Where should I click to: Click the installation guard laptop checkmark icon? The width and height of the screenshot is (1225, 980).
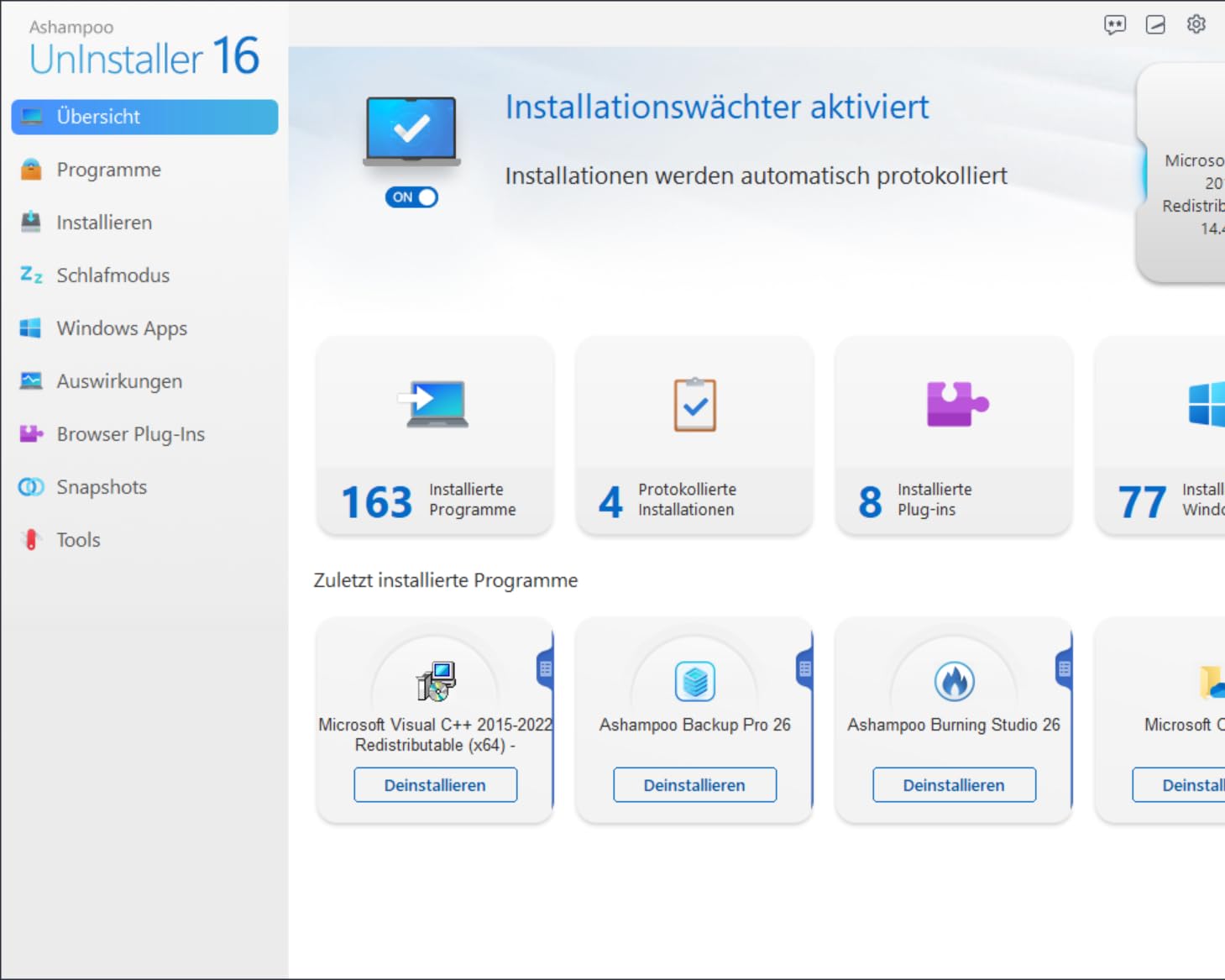click(x=411, y=131)
